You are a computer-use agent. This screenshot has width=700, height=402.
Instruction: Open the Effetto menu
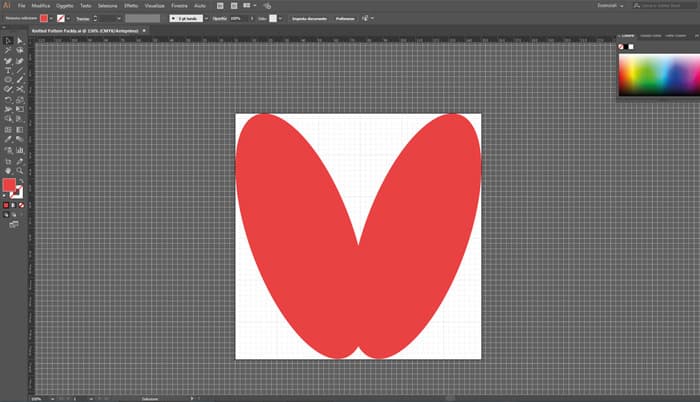click(x=131, y=6)
